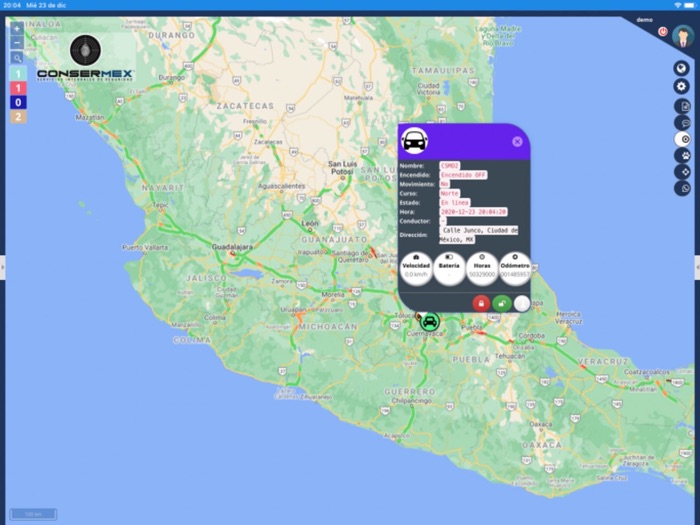Click the Zacatecas state label on map
The height and width of the screenshot is (525, 700).
click(245, 106)
